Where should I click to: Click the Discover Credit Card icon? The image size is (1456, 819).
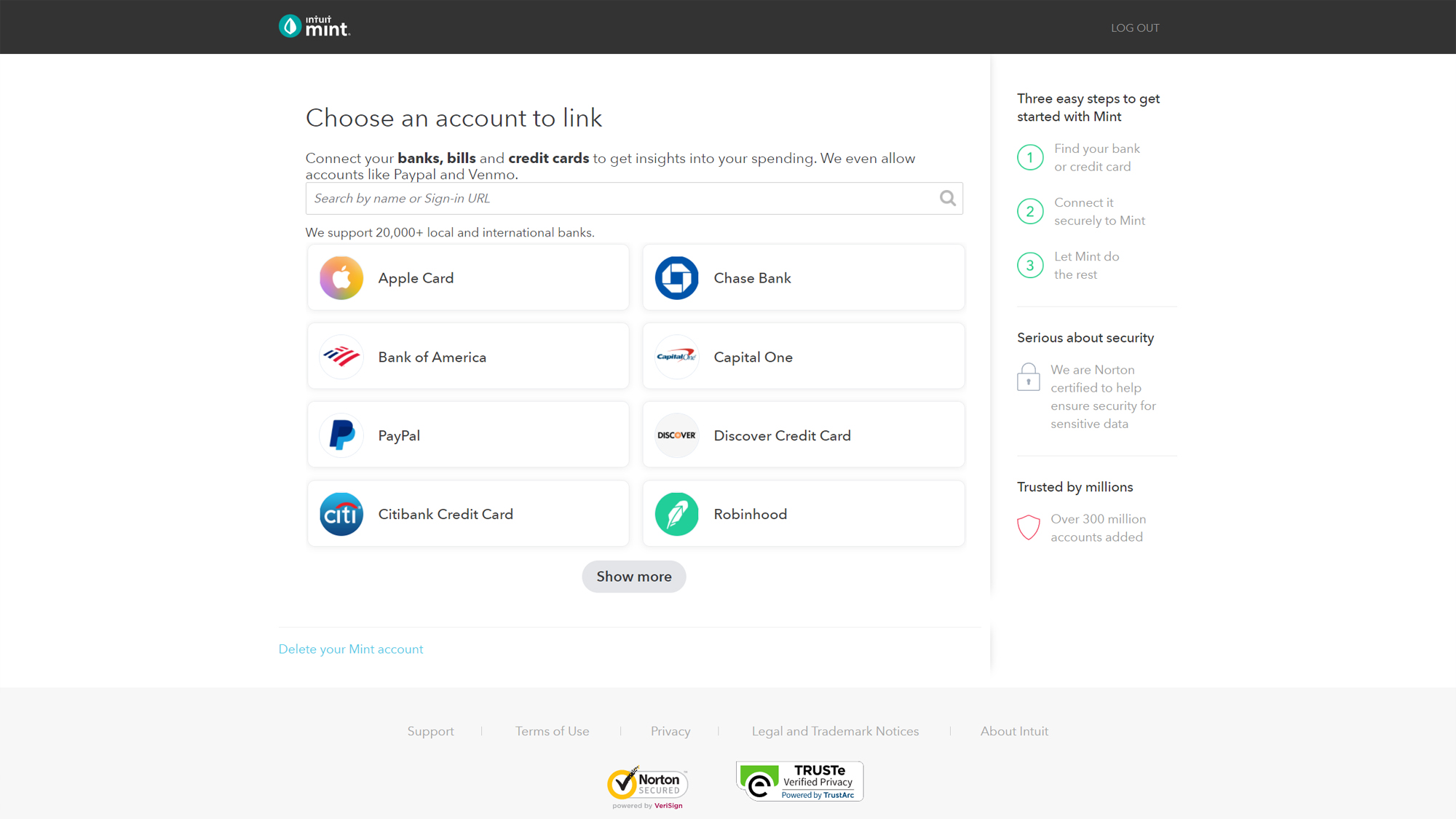[676, 435]
